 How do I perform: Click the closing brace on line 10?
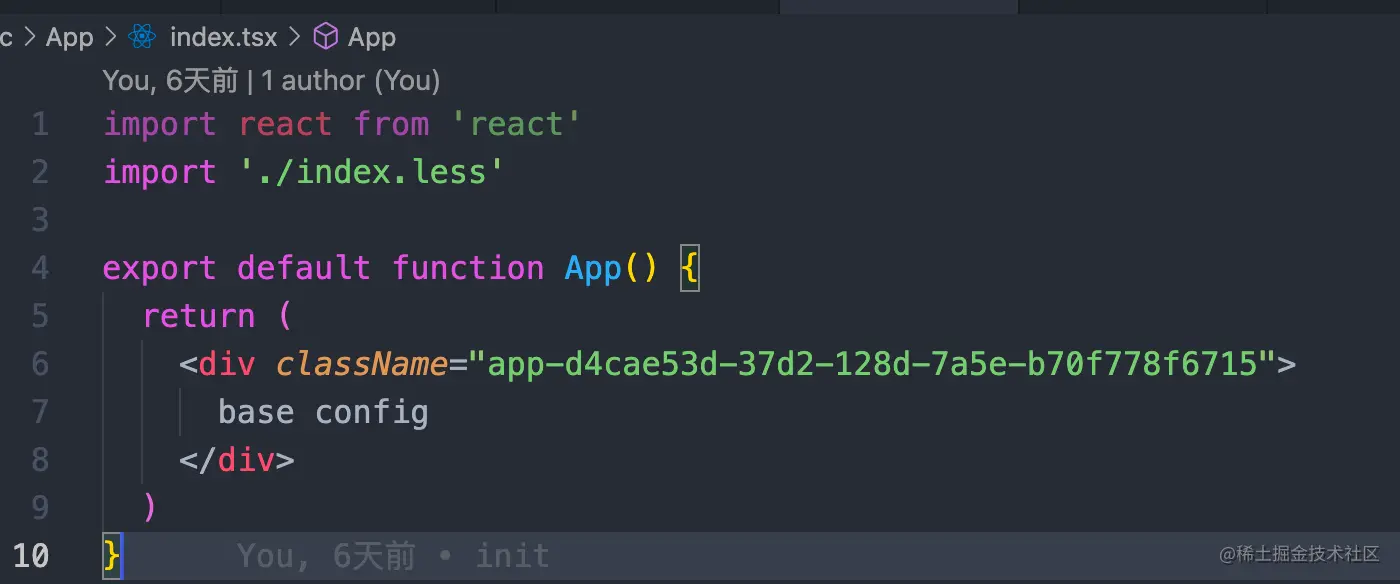click(112, 555)
